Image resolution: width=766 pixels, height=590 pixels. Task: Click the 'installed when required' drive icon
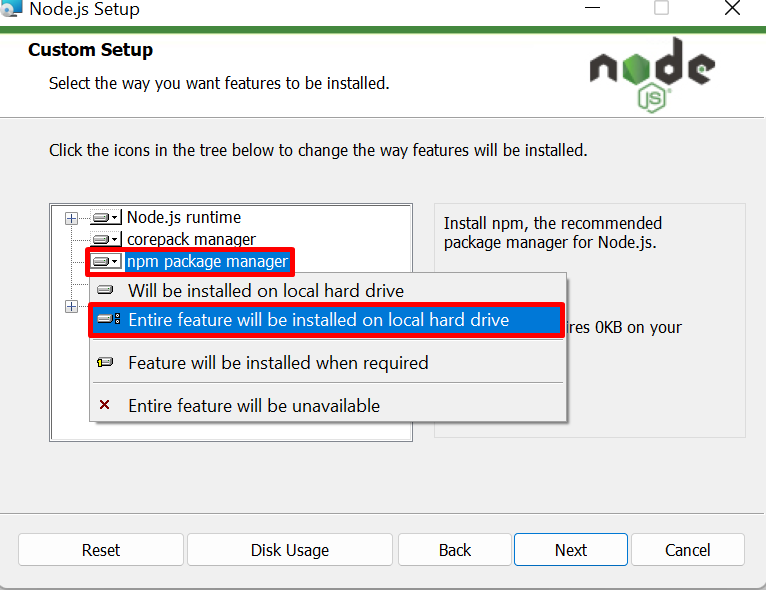(105, 362)
